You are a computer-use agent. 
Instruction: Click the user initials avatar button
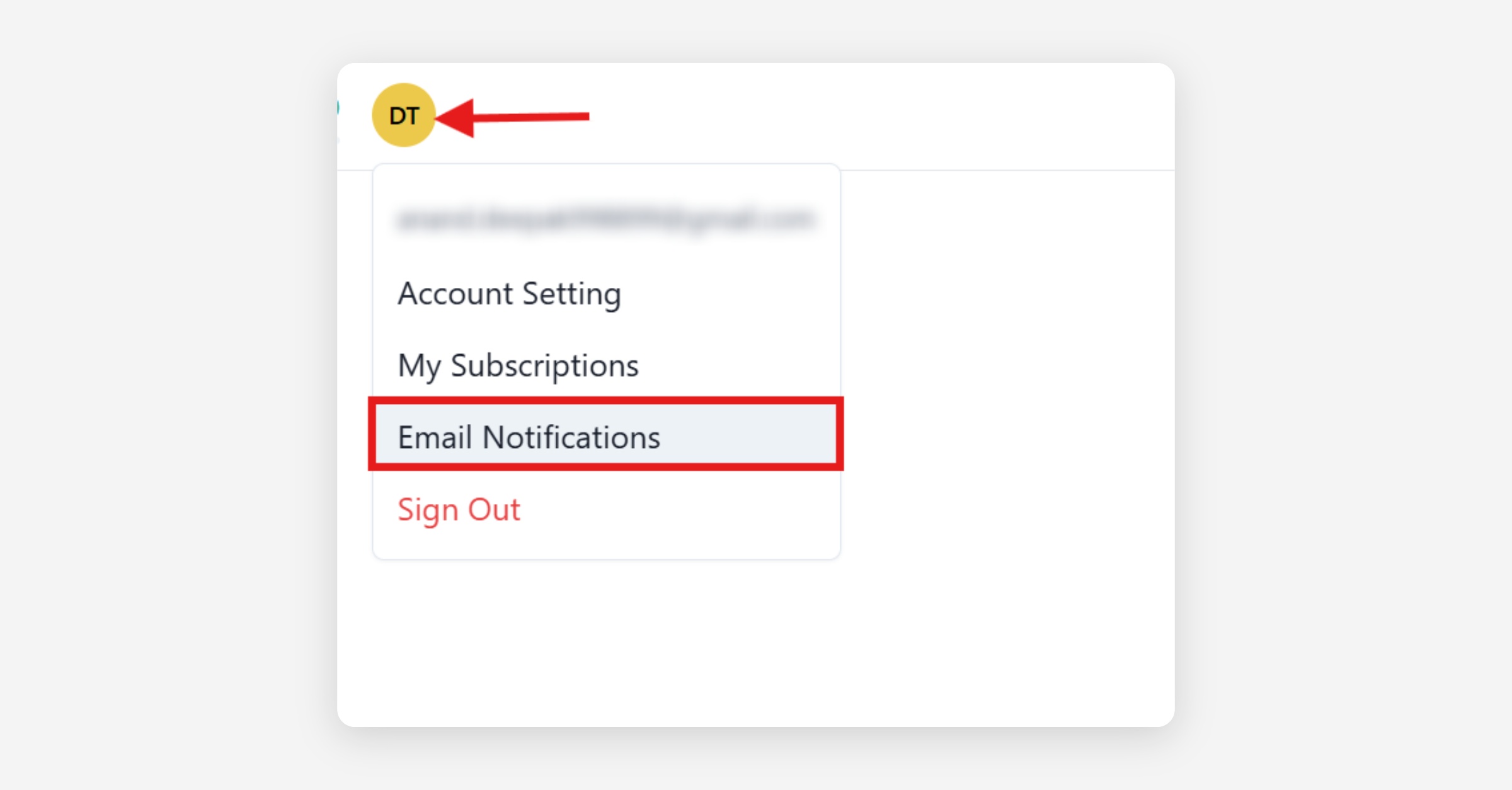point(404,115)
